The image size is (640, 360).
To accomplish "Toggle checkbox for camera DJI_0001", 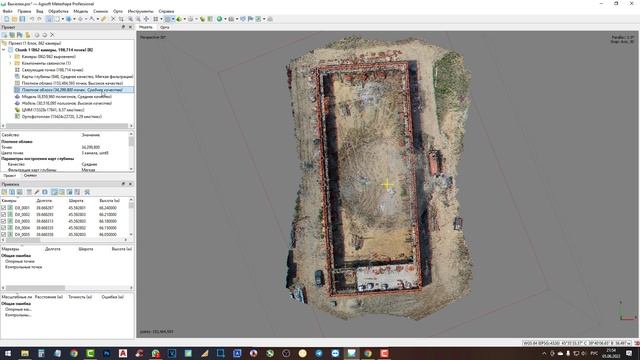I will [4, 208].
